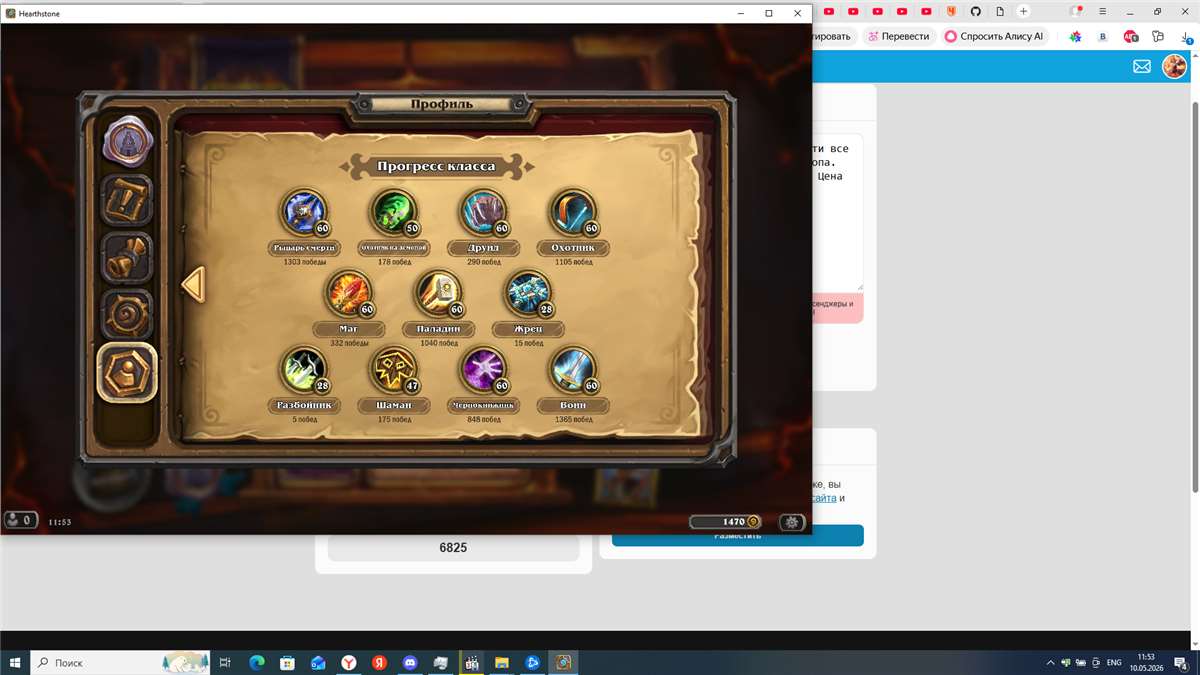Click the 'Охотник' class name banner
This screenshot has width=1200, height=675.
(573, 248)
